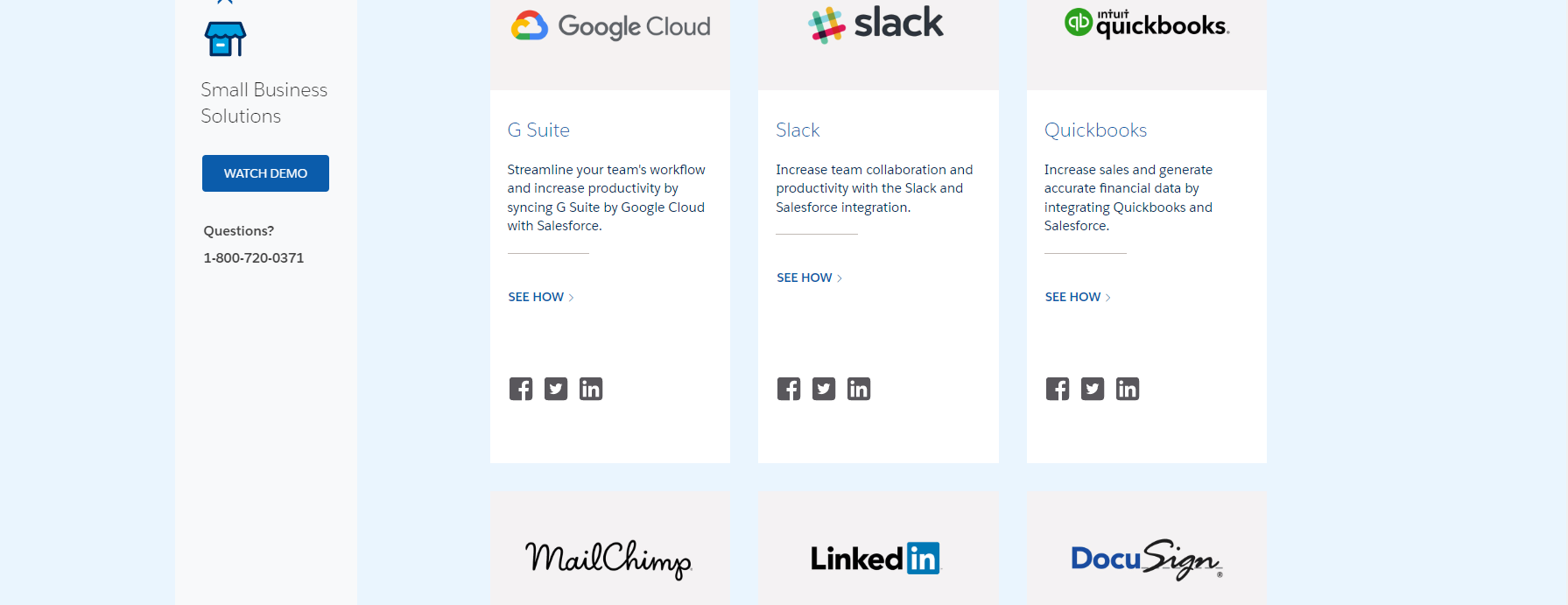
Task: Share G Suite card on Facebook
Action: 521,389
